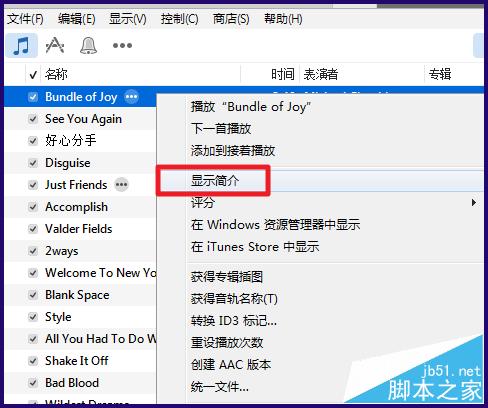Uncheck the Disguise checkbox
The height and width of the screenshot is (408, 488).
coord(33,163)
